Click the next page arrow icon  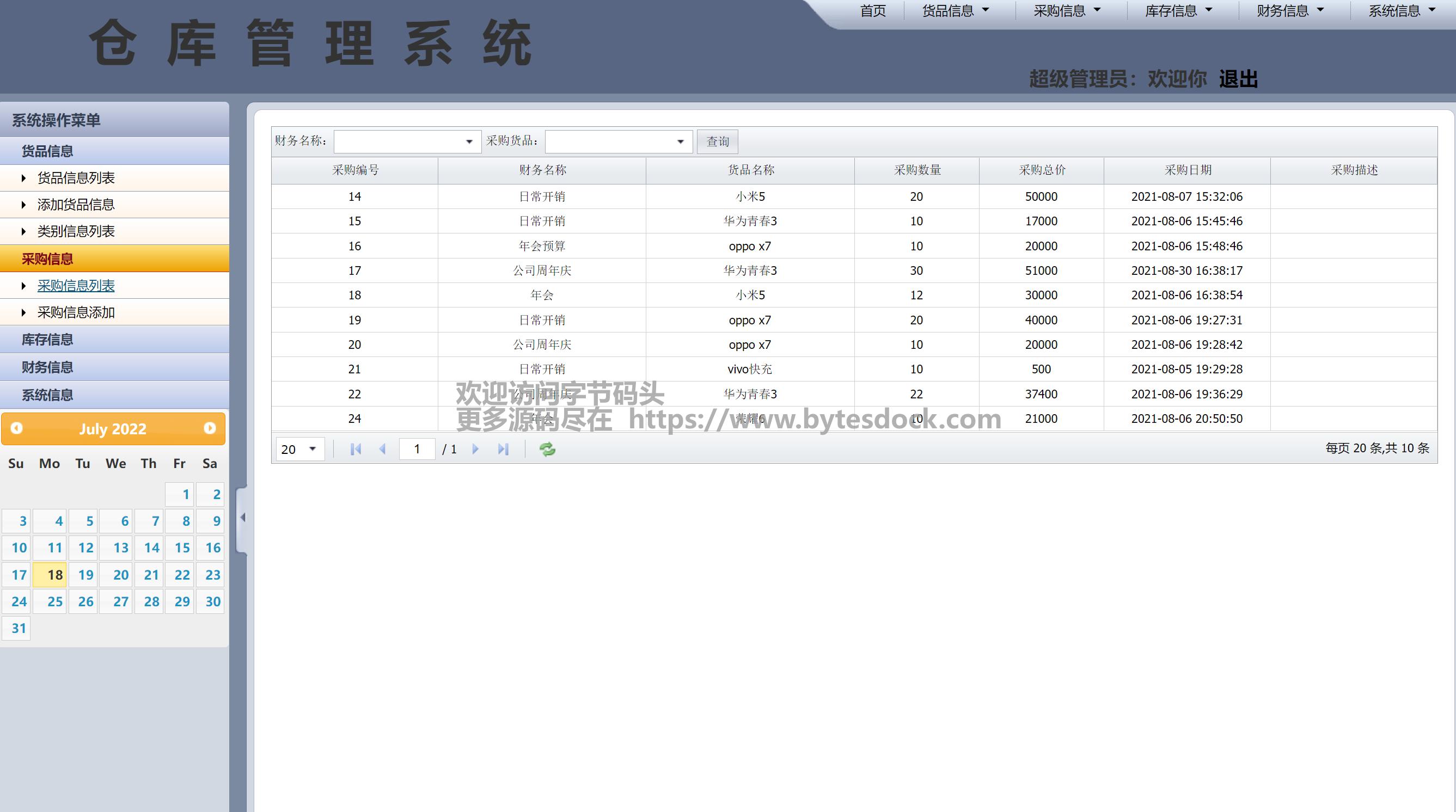[475, 449]
